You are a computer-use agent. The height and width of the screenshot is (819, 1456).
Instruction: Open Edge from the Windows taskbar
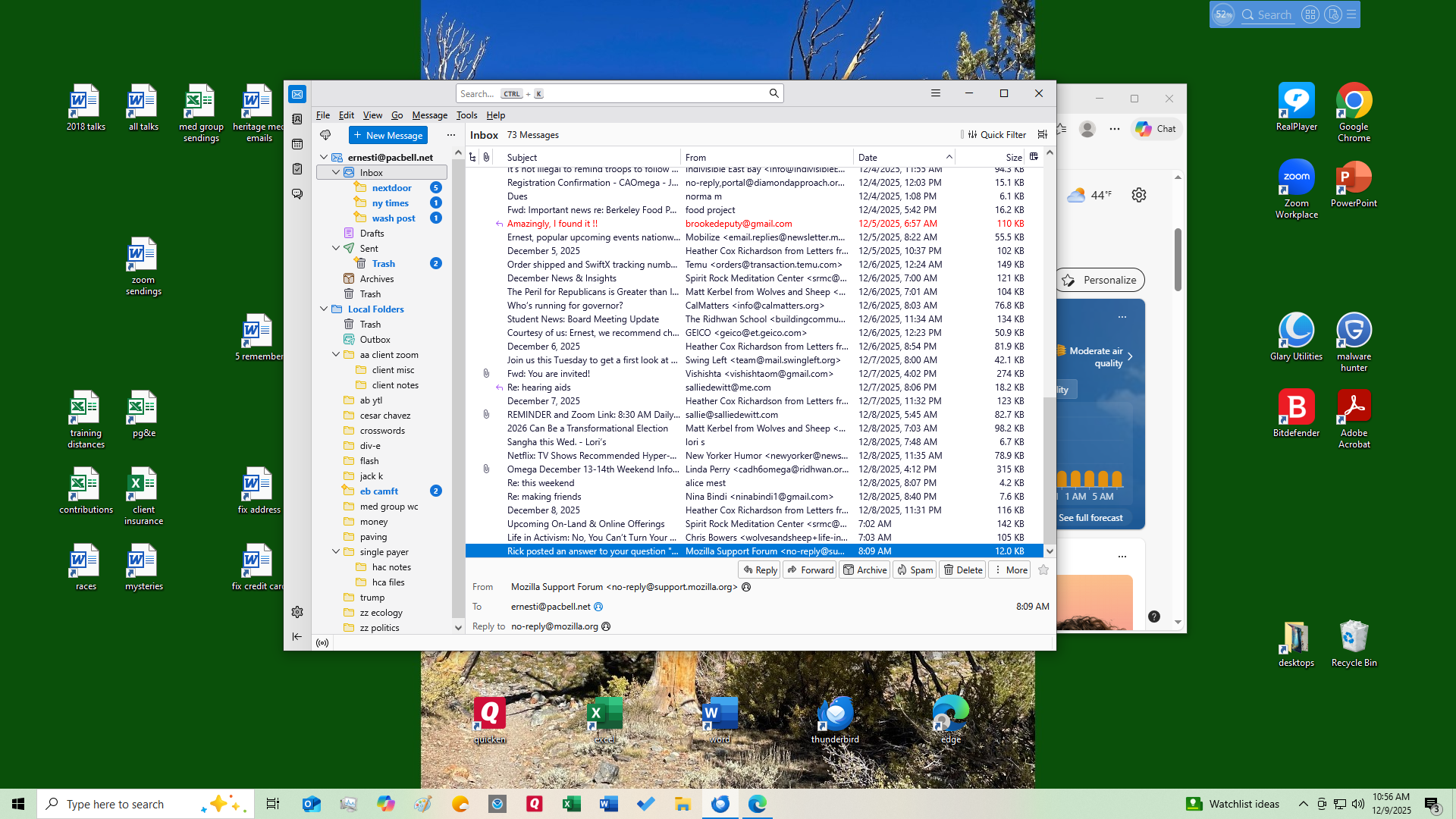click(757, 804)
